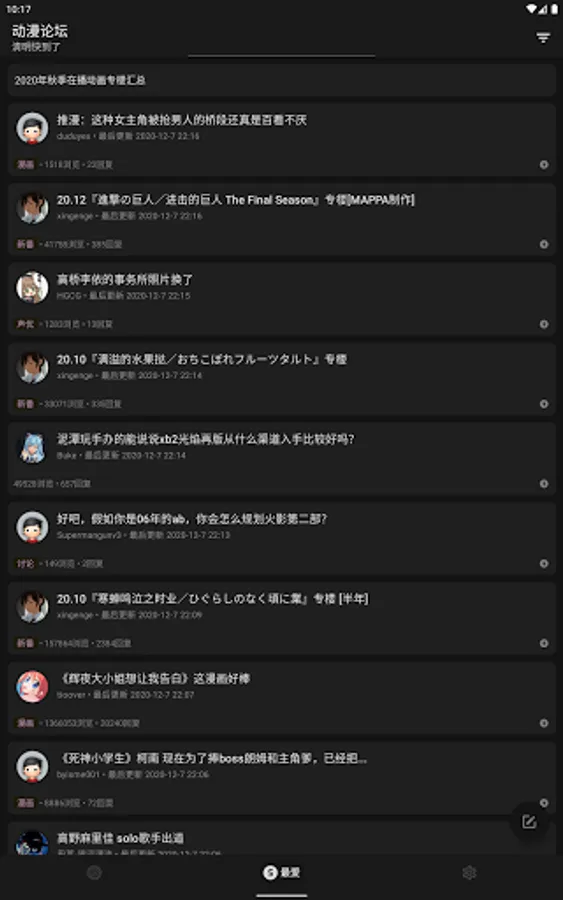View avatar of 辉夜大小姐 post author
563x900 pixels.
click(32, 686)
